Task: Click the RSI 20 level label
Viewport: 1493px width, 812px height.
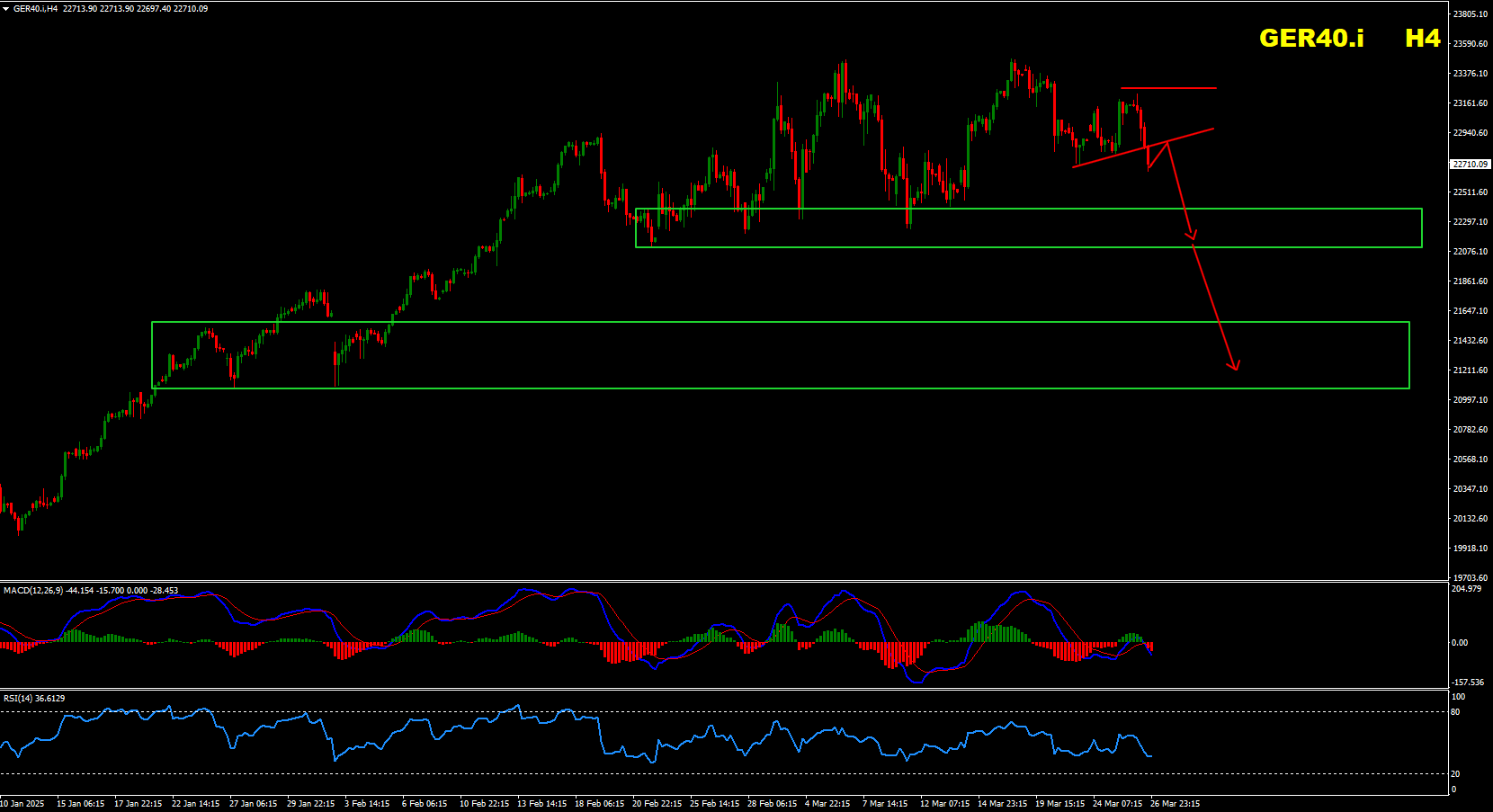Action: pos(1455,774)
